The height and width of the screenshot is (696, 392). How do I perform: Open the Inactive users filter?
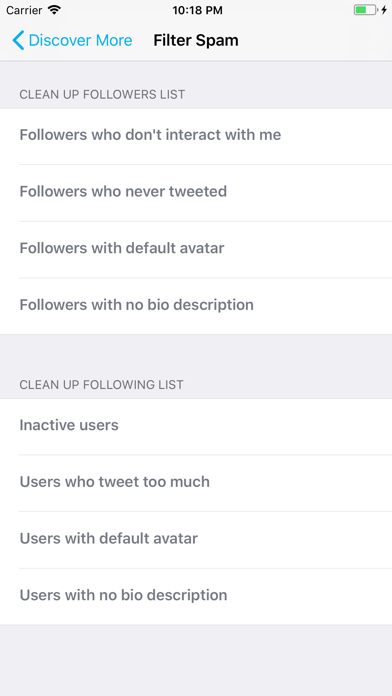pos(196,427)
